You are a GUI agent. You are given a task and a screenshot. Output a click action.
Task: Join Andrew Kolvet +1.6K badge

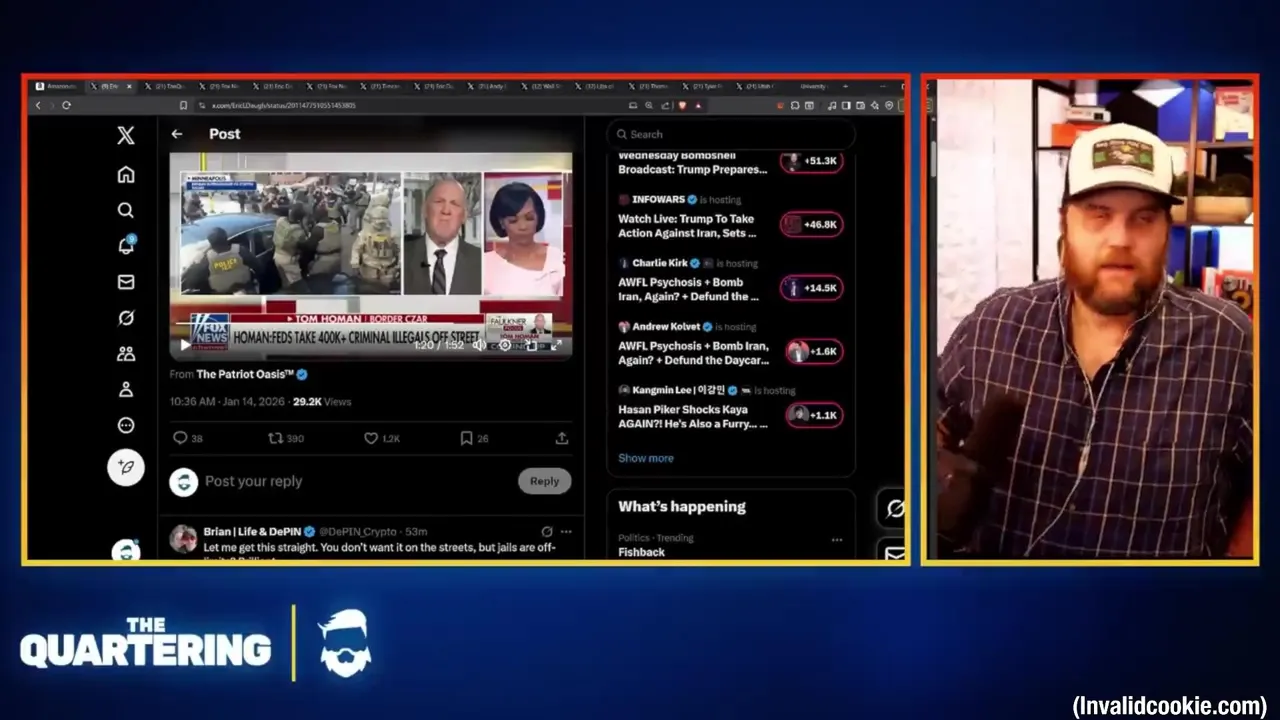(812, 352)
